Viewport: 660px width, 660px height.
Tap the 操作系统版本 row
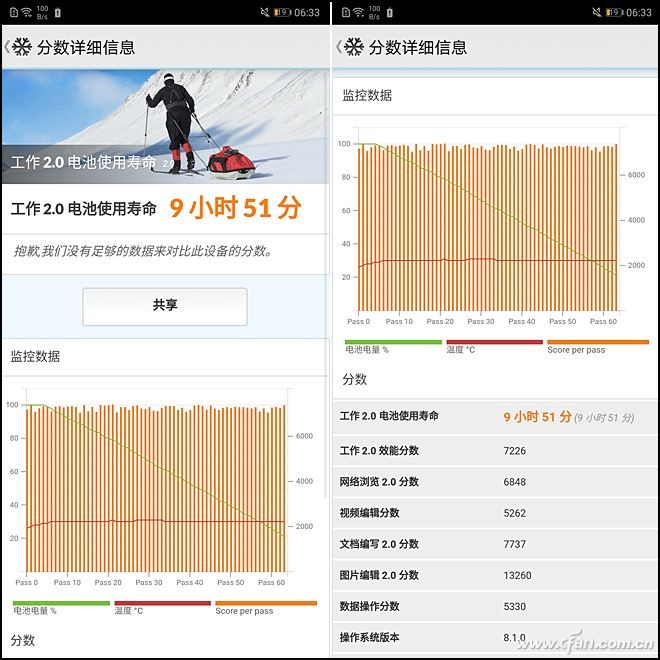click(495, 637)
